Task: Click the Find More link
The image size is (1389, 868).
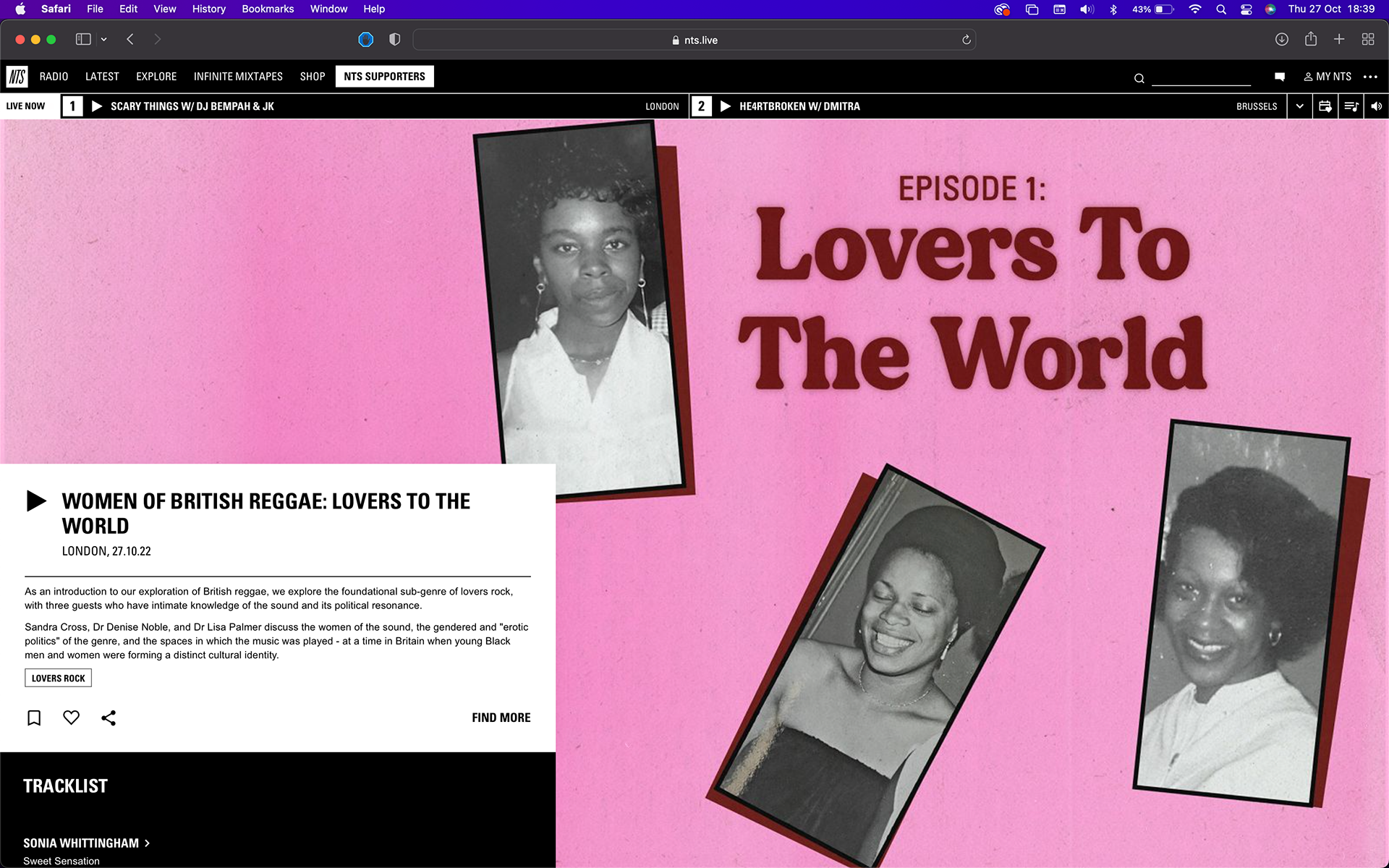Action: click(501, 718)
